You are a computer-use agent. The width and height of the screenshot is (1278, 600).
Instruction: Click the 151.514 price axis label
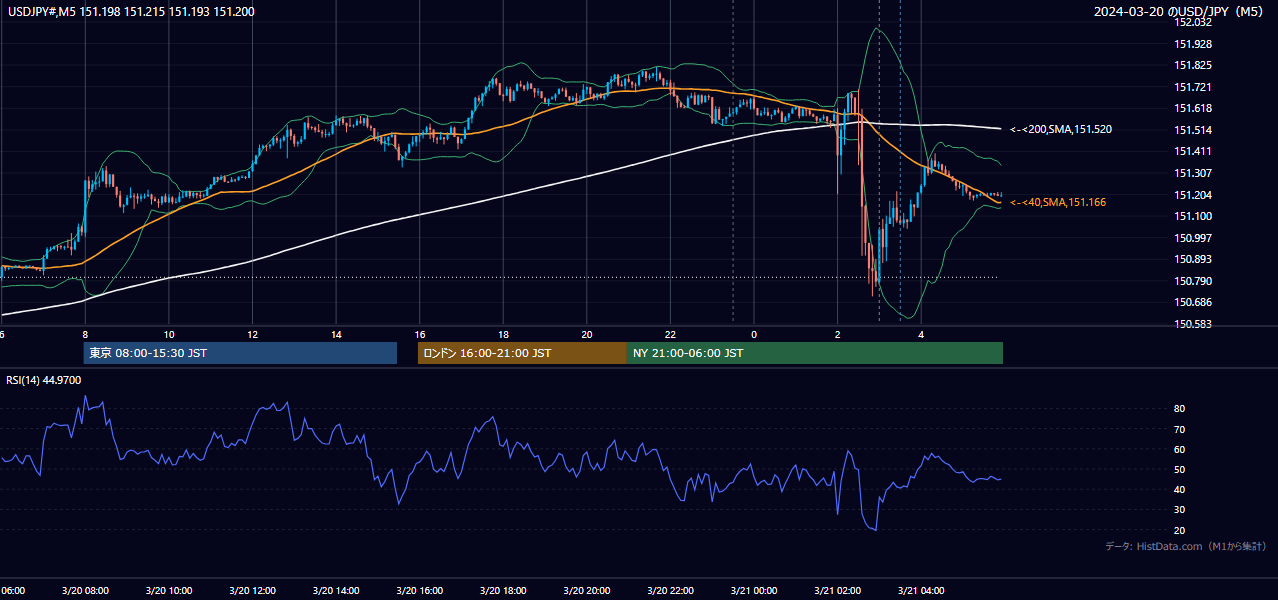click(x=1193, y=130)
